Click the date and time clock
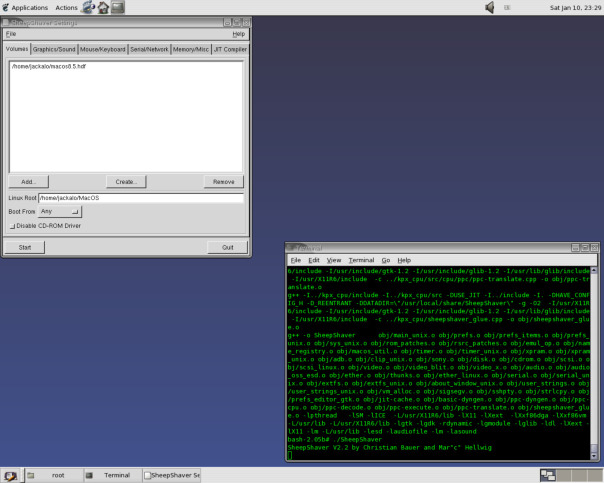Image resolution: width=604 pixels, height=483 pixels. [x=575, y=7]
